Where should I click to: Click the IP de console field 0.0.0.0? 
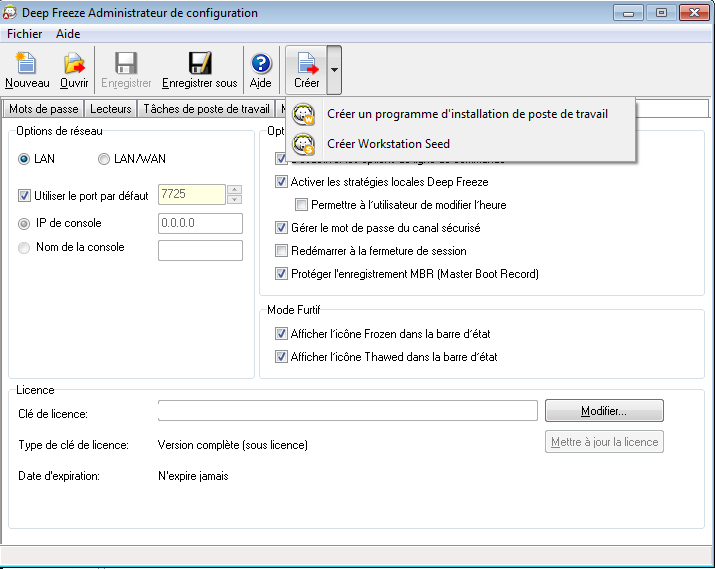(x=200, y=223)
